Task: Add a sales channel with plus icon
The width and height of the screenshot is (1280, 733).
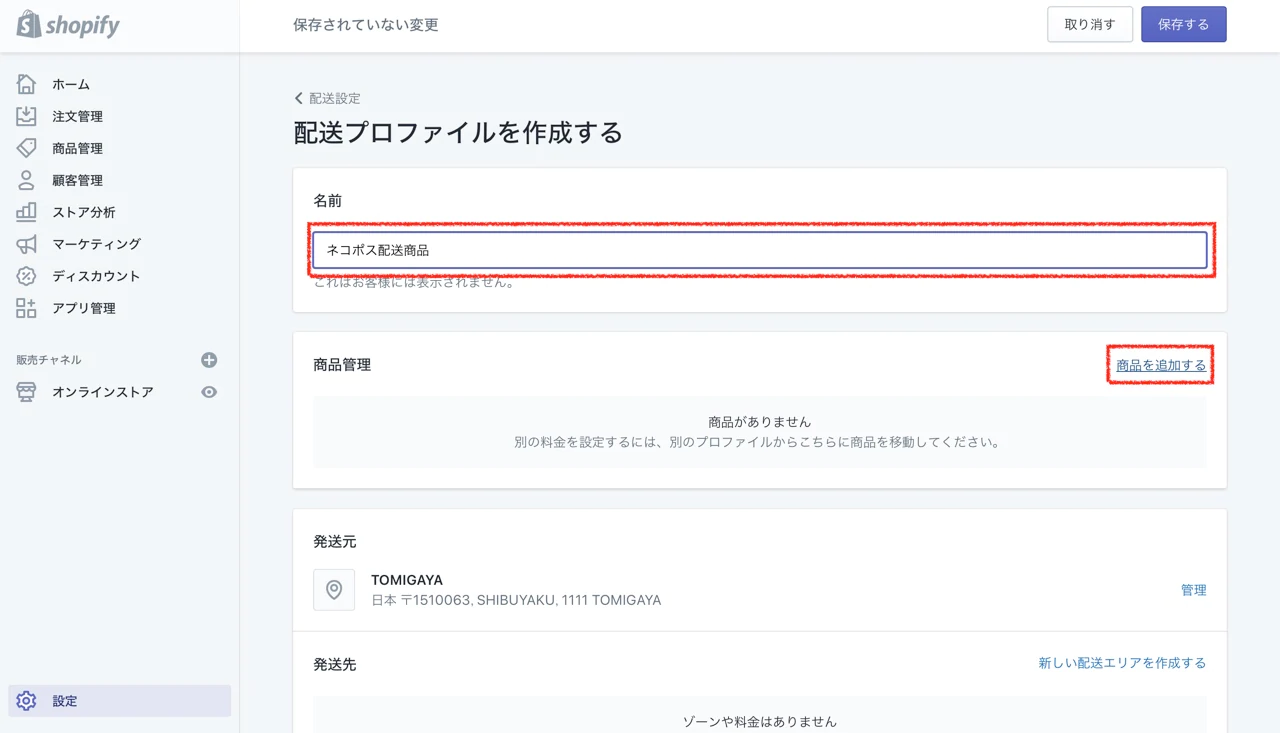Action: click(x=209, y=360)
